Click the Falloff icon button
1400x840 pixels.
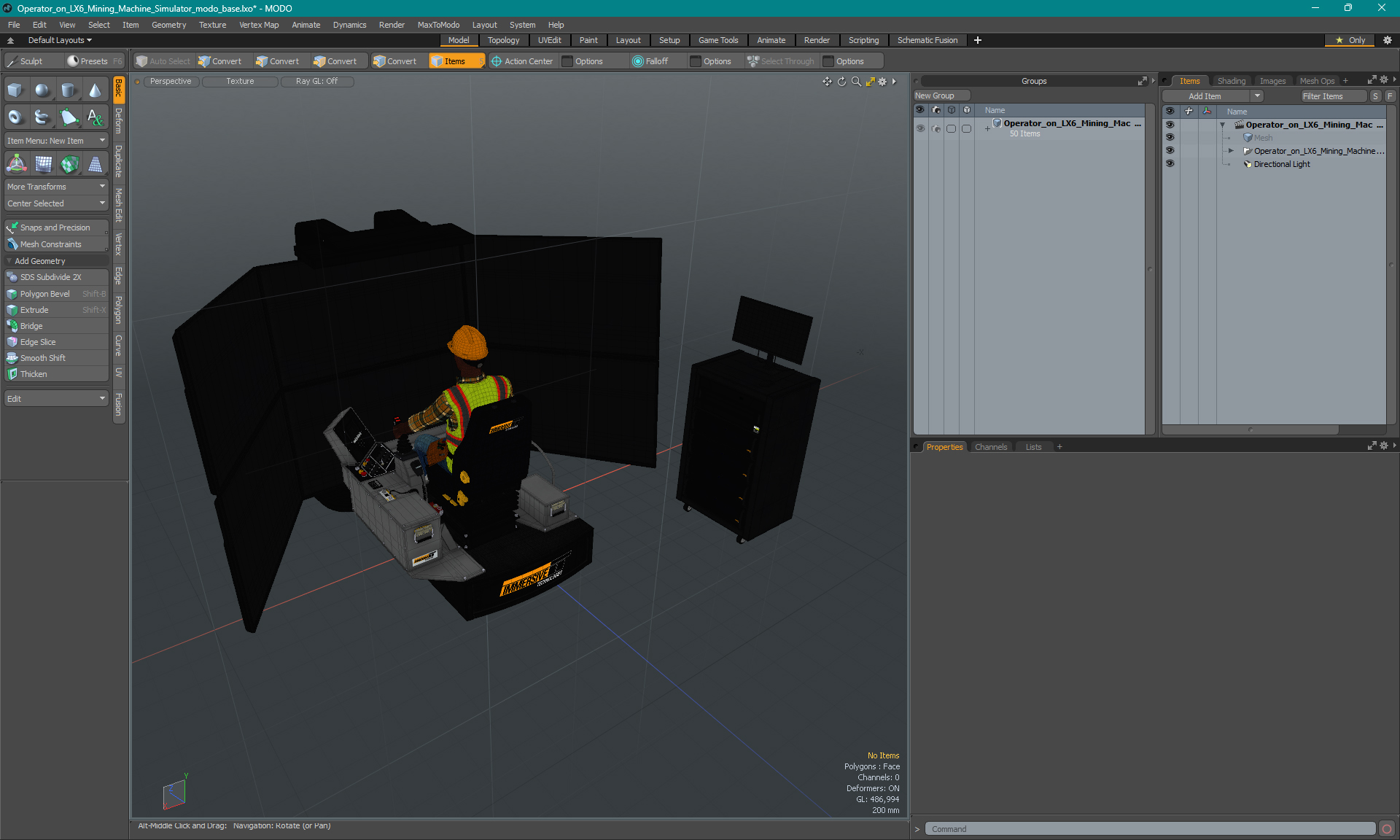(x=650, y=61)
